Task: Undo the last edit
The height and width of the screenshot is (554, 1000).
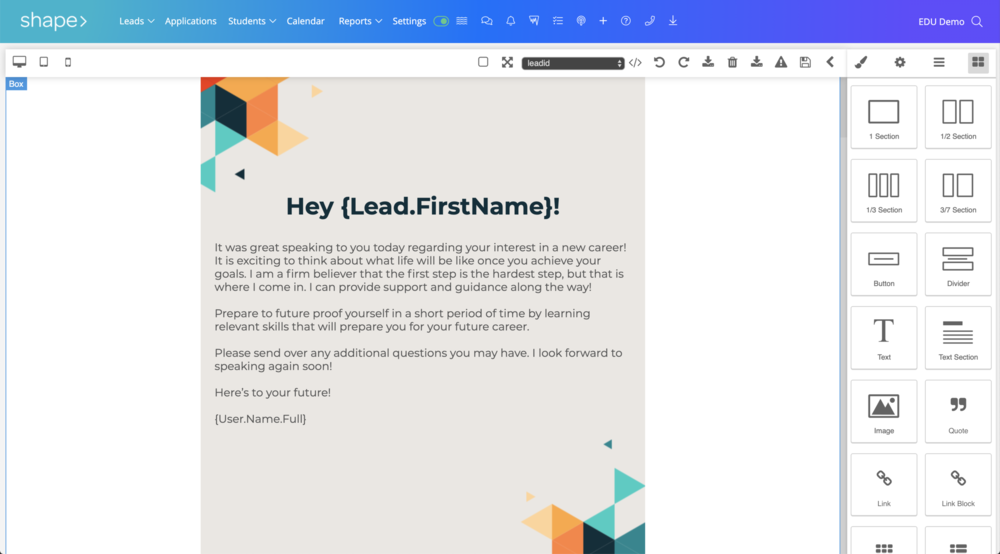Action: 659,62
